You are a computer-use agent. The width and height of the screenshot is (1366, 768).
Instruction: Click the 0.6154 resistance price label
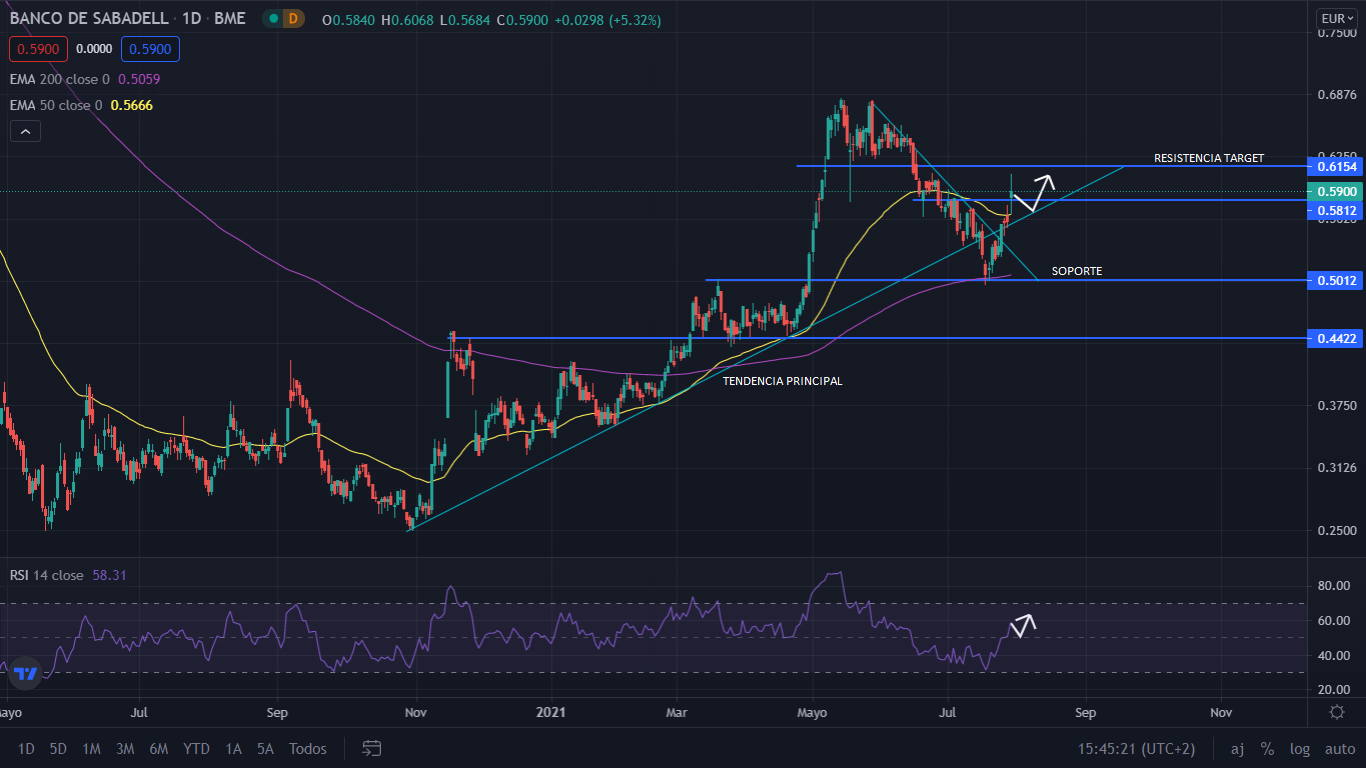click(x=1336, y=166)
